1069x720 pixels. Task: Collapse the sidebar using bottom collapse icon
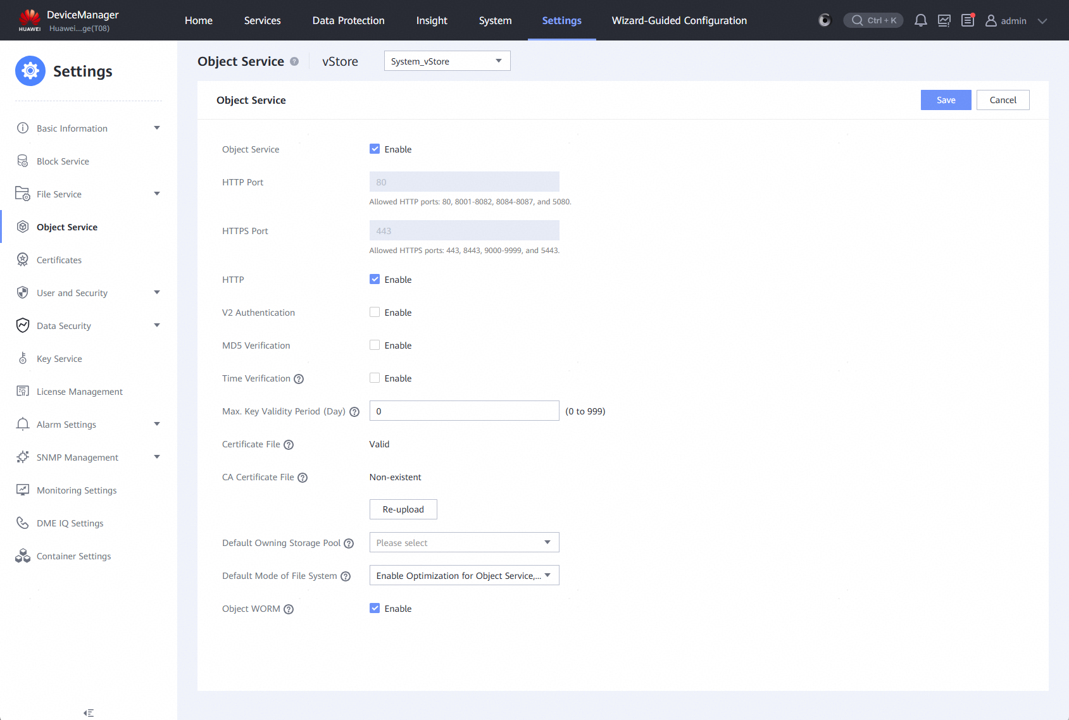[89, 713]
